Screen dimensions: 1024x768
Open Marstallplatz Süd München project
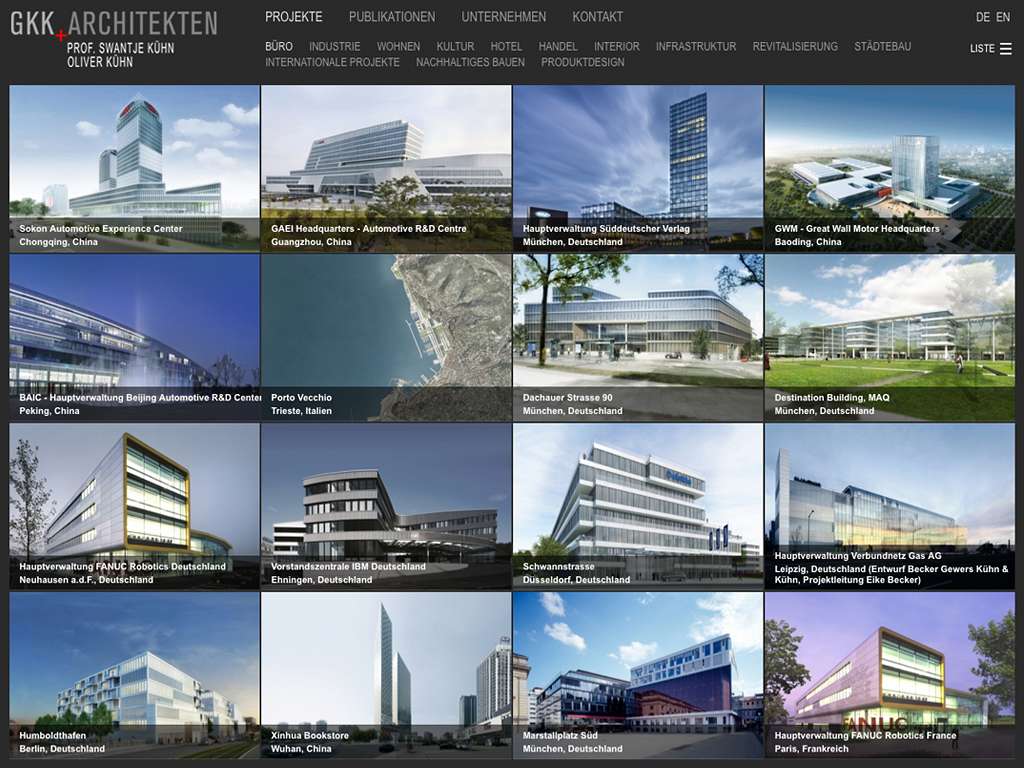pyautogui.click(x=638, y=675)
